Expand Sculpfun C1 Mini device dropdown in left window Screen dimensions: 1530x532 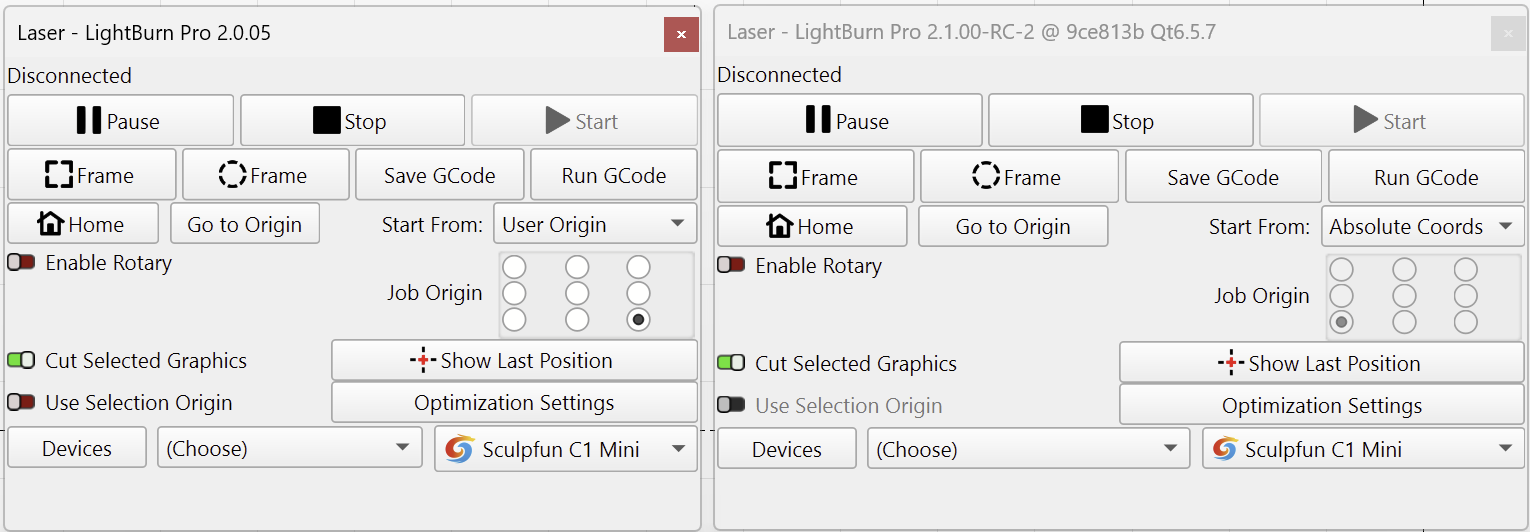(565, 449)
